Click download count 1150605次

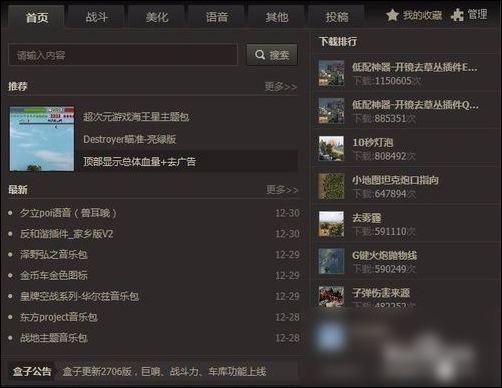click(387, 81)
